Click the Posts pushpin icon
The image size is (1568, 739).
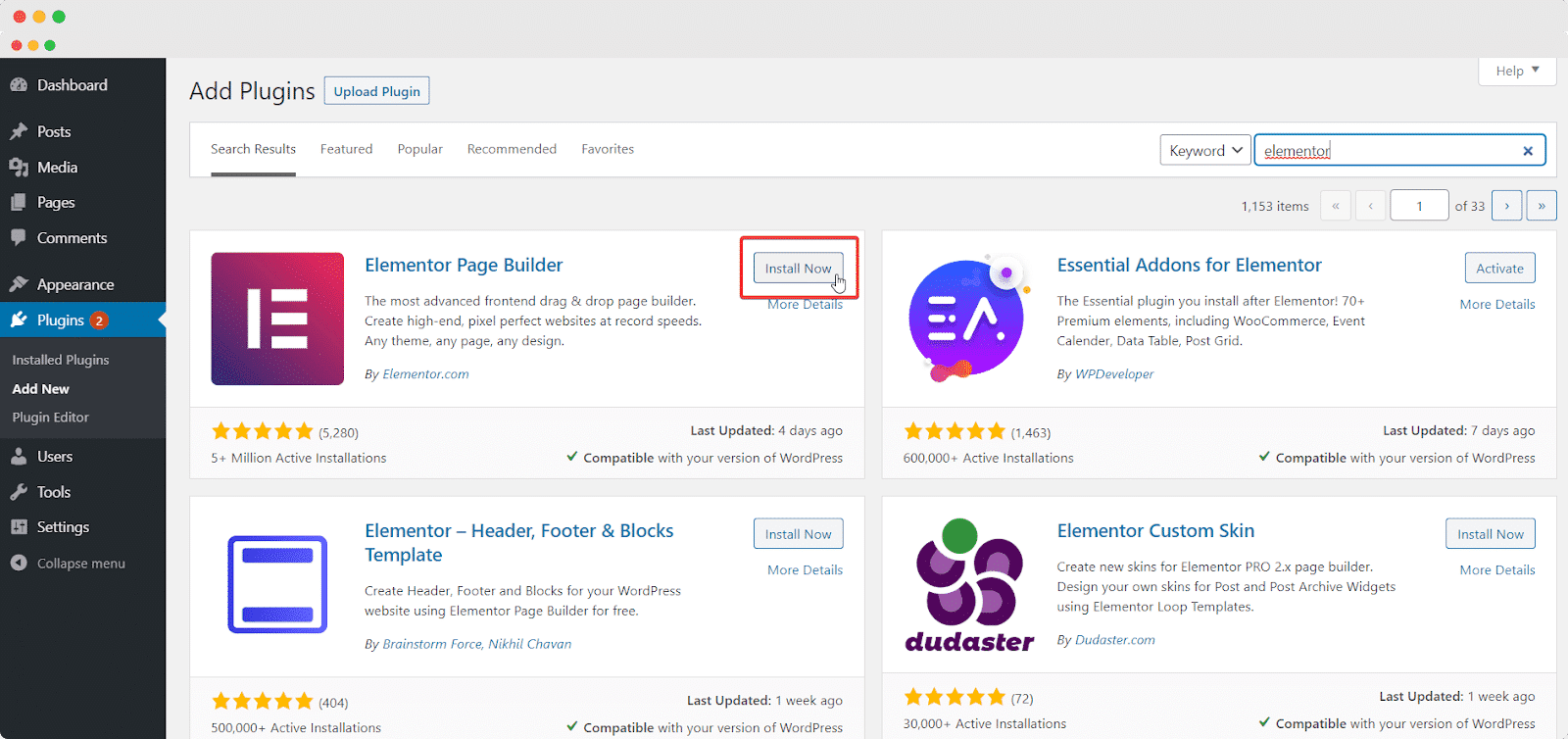(x=19, y=131)
